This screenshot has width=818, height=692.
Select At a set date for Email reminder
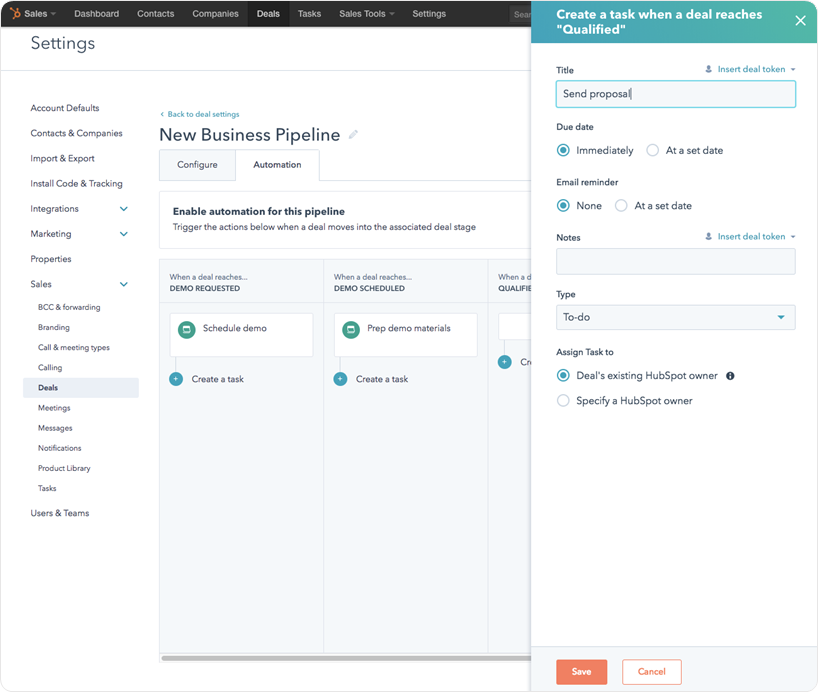621,206
